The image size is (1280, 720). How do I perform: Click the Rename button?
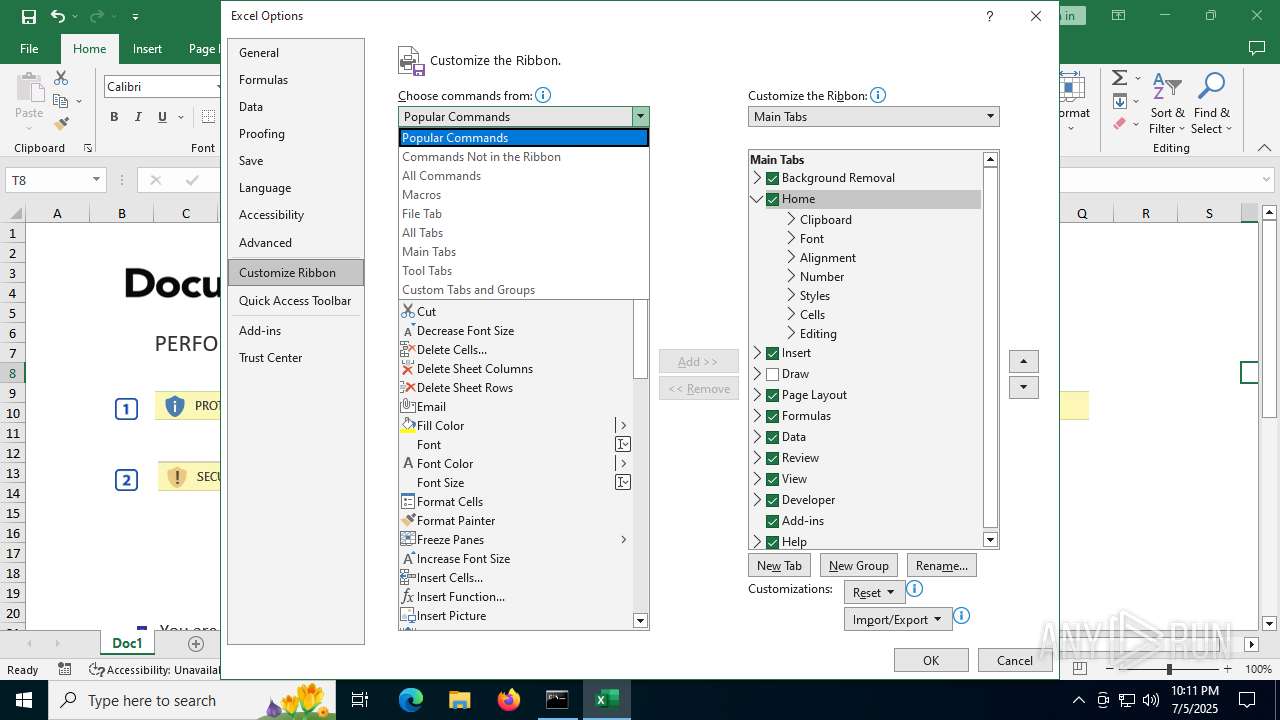click(x=941, y=565)
